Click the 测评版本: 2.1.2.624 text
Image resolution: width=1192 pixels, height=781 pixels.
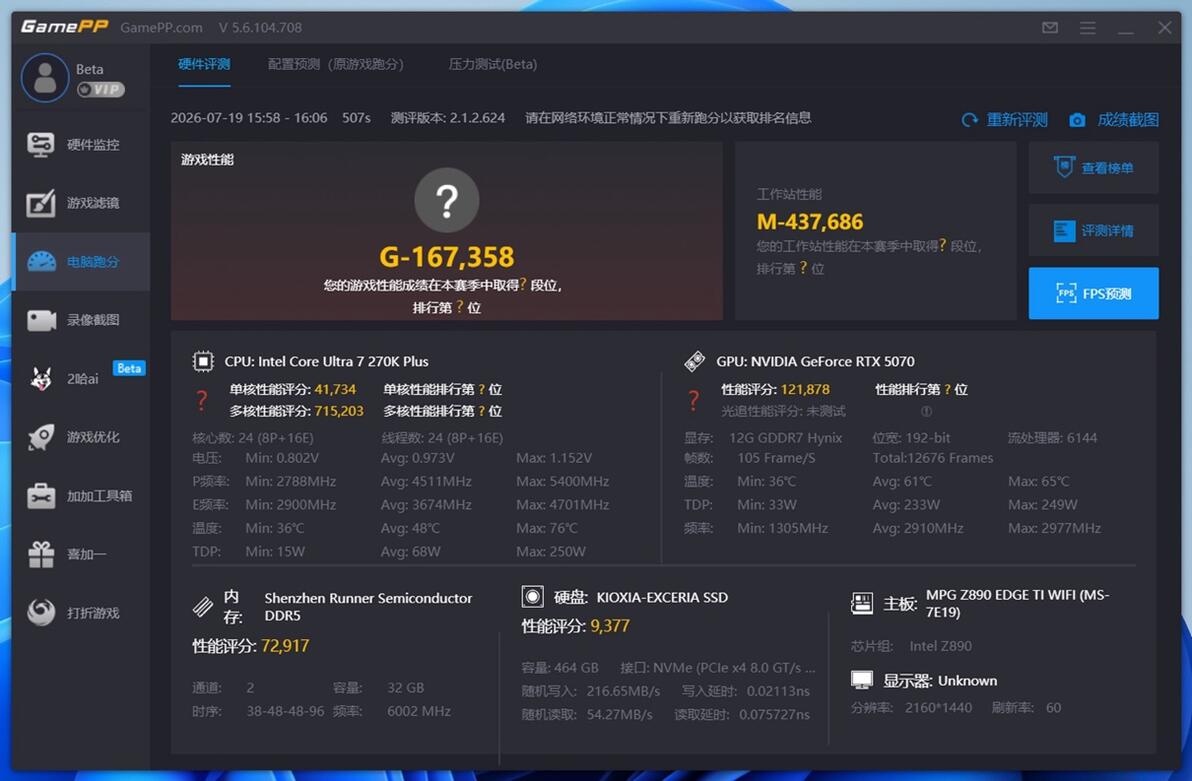point(448,118)
